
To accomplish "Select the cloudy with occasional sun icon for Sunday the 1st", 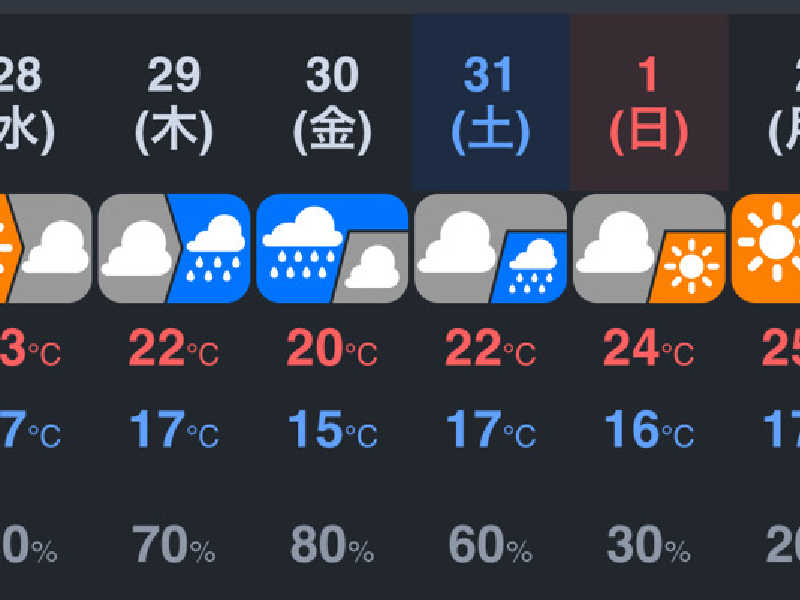I will tap(649, 248).
